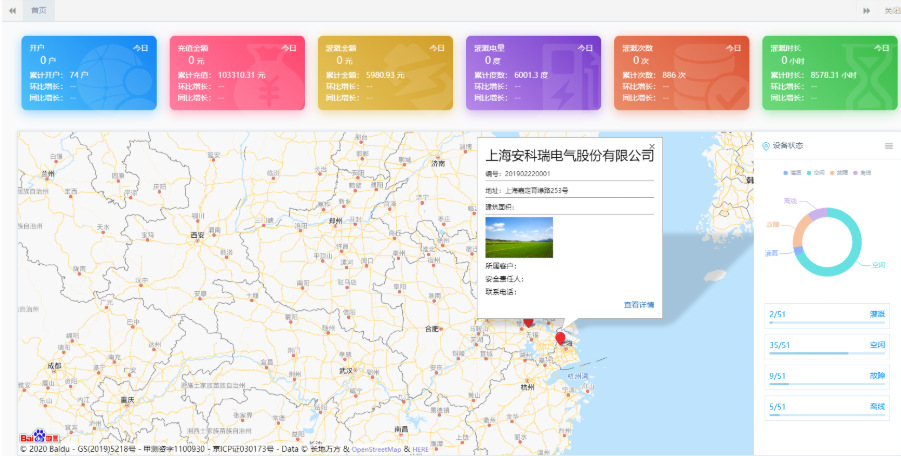Toggle the teal 空闲 legend item
This screenshot has height=456, width=901.
point(815,173)
